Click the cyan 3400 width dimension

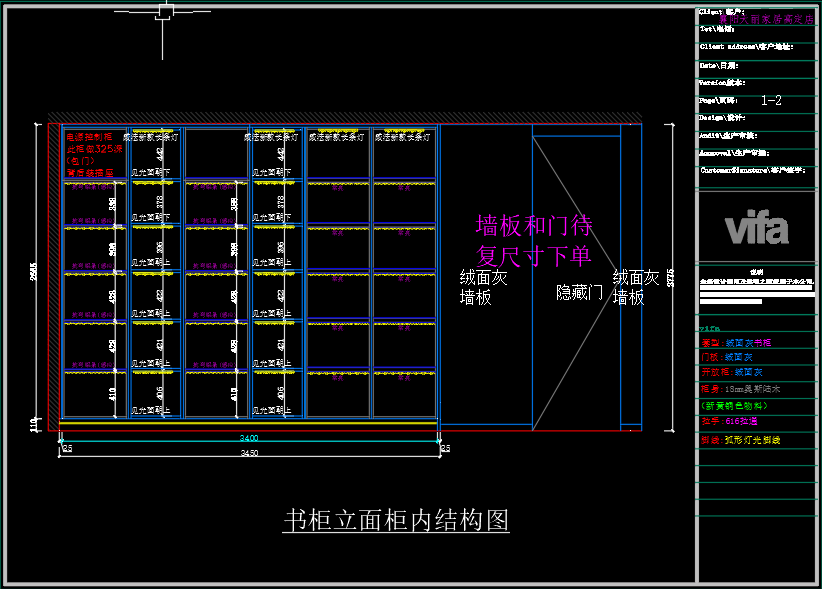tap(249, 438)
